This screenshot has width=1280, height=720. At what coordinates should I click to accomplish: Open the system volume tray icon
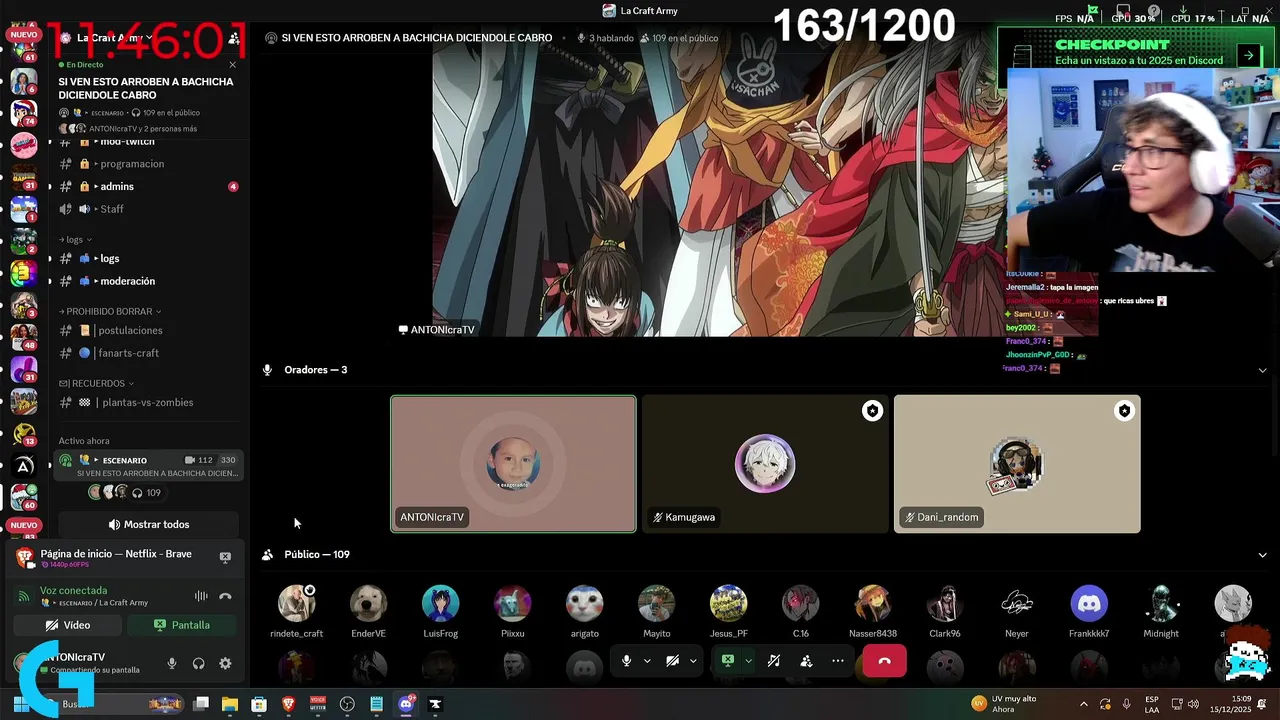click(1193, 704)
